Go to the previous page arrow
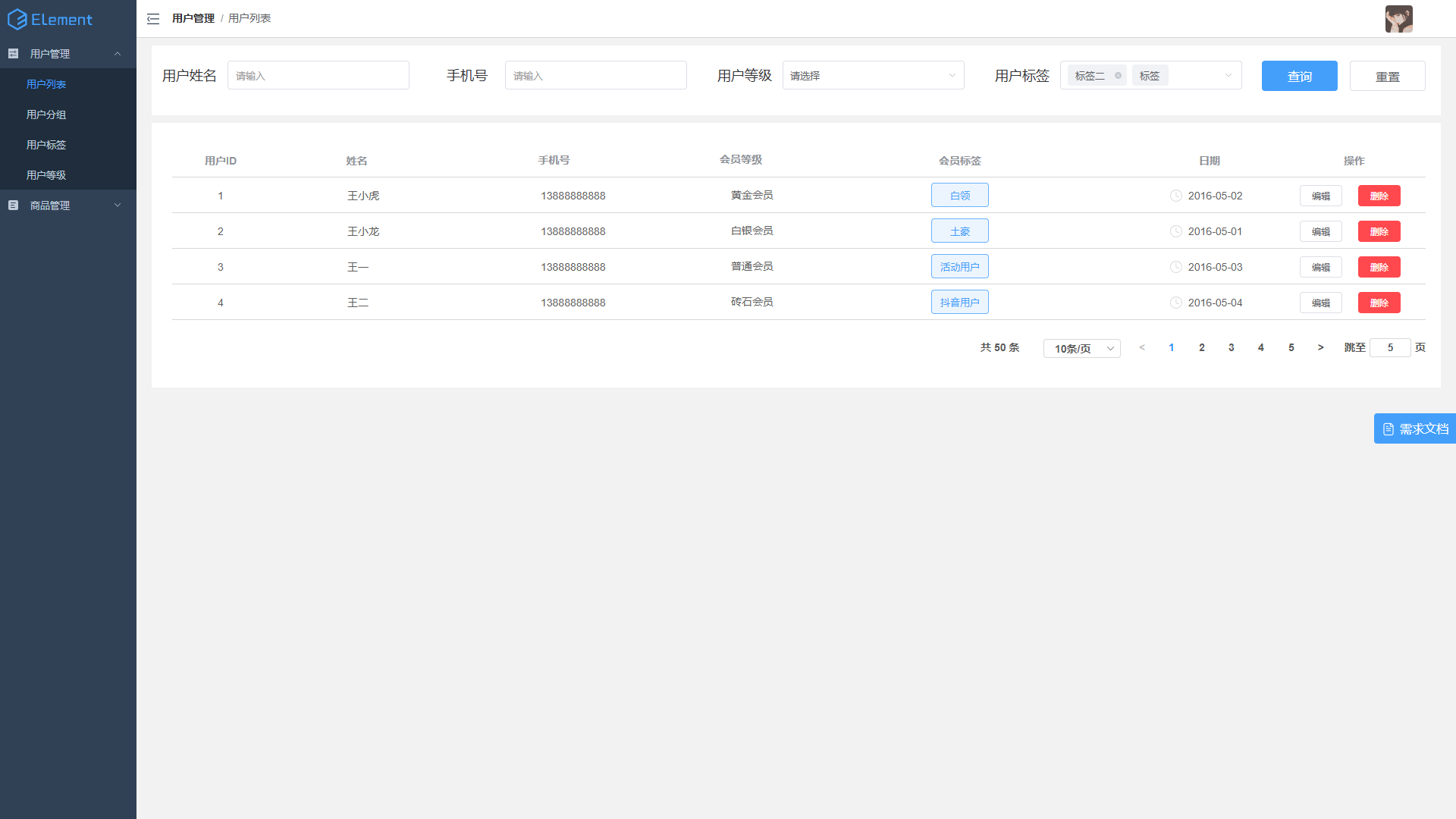This screenshot has width=1456, height=819. tap(1142, 348)
